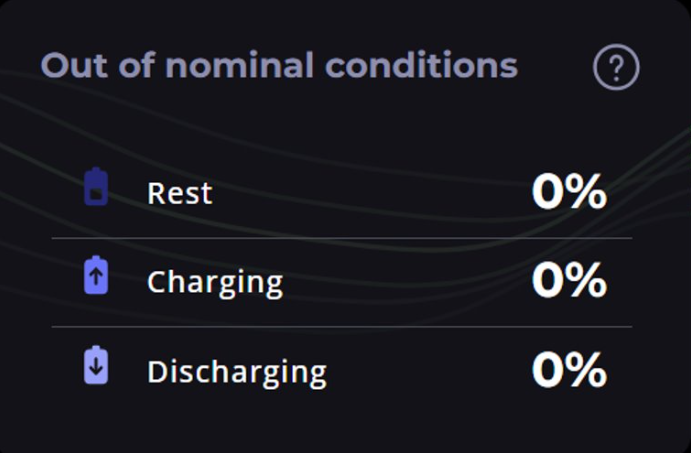Click the Rest 0% value
691x453 pixels.
pos(568,192)
